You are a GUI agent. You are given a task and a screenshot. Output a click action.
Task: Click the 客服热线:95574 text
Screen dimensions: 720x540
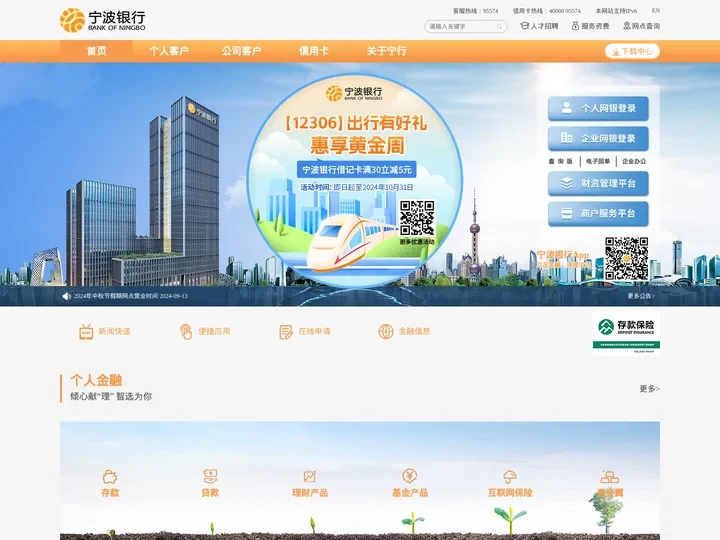pyautogui.click(x=475, y=11)
